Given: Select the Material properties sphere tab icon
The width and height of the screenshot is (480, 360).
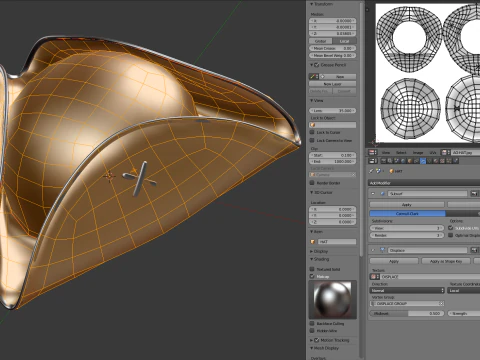Looking at the screenshot, I should (436, 161).
